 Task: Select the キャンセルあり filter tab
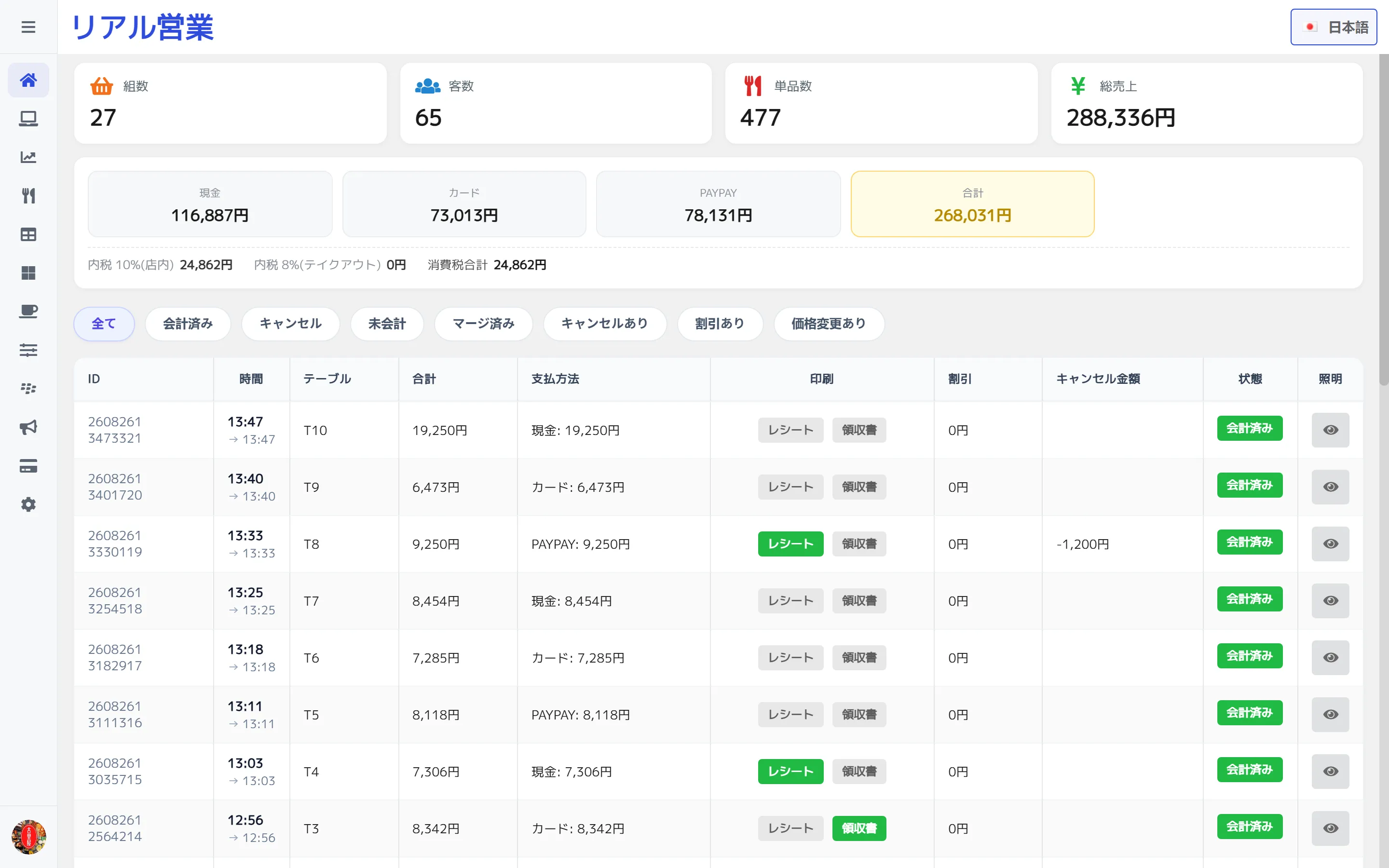pyautogui.click(x=604, y=324)
